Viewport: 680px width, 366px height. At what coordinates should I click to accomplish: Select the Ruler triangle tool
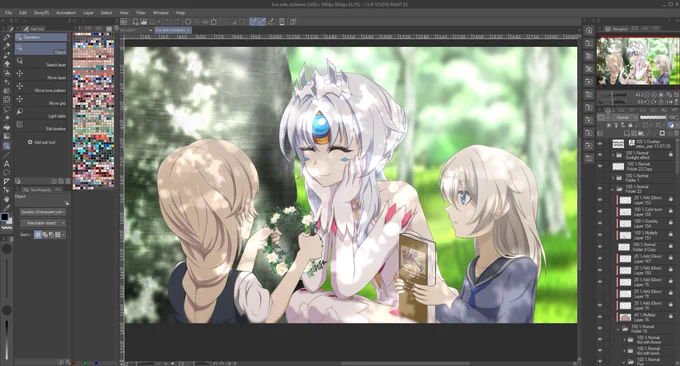click(7, 181)
